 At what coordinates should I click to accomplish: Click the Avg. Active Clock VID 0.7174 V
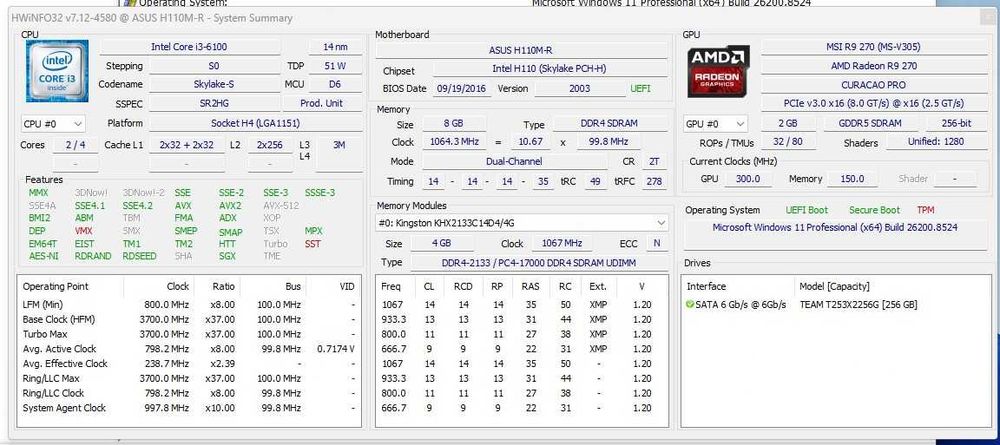[x=335, y=349]
